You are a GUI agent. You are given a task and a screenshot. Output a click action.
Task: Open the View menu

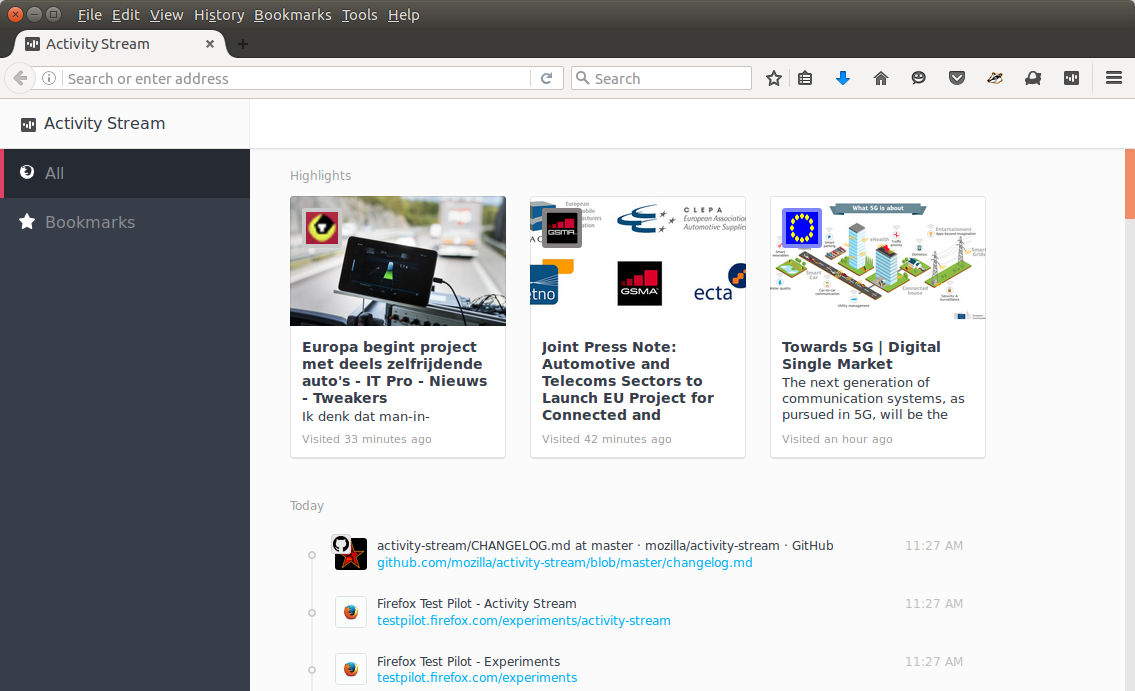coord(166,14)
